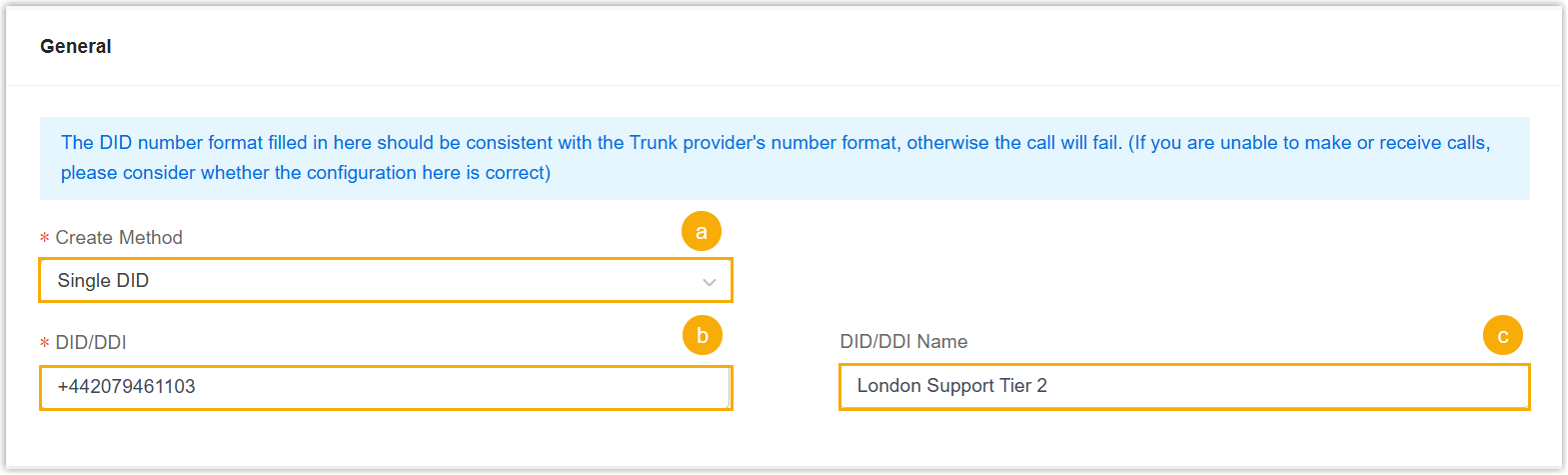Select the "Single DID" value text
This screenshot has height=475, width=1568.
pyautogui.click(x=103, y=281)
